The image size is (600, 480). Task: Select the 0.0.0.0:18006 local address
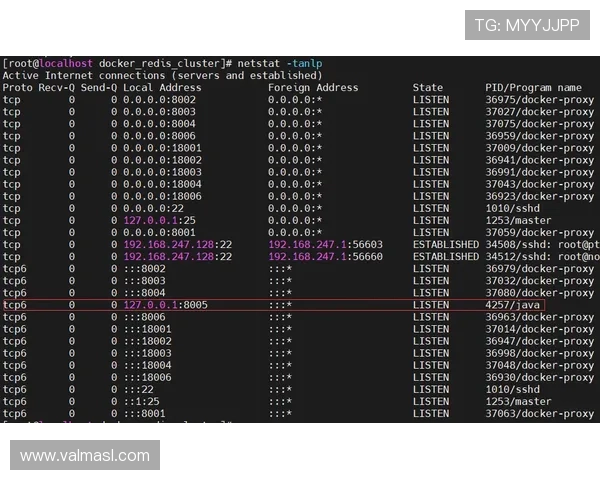(x=162, y=196)
